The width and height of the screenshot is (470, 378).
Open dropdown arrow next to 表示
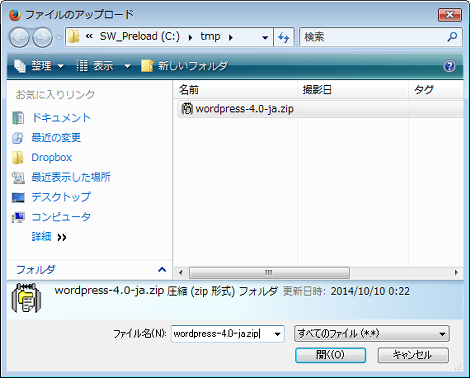127,66
